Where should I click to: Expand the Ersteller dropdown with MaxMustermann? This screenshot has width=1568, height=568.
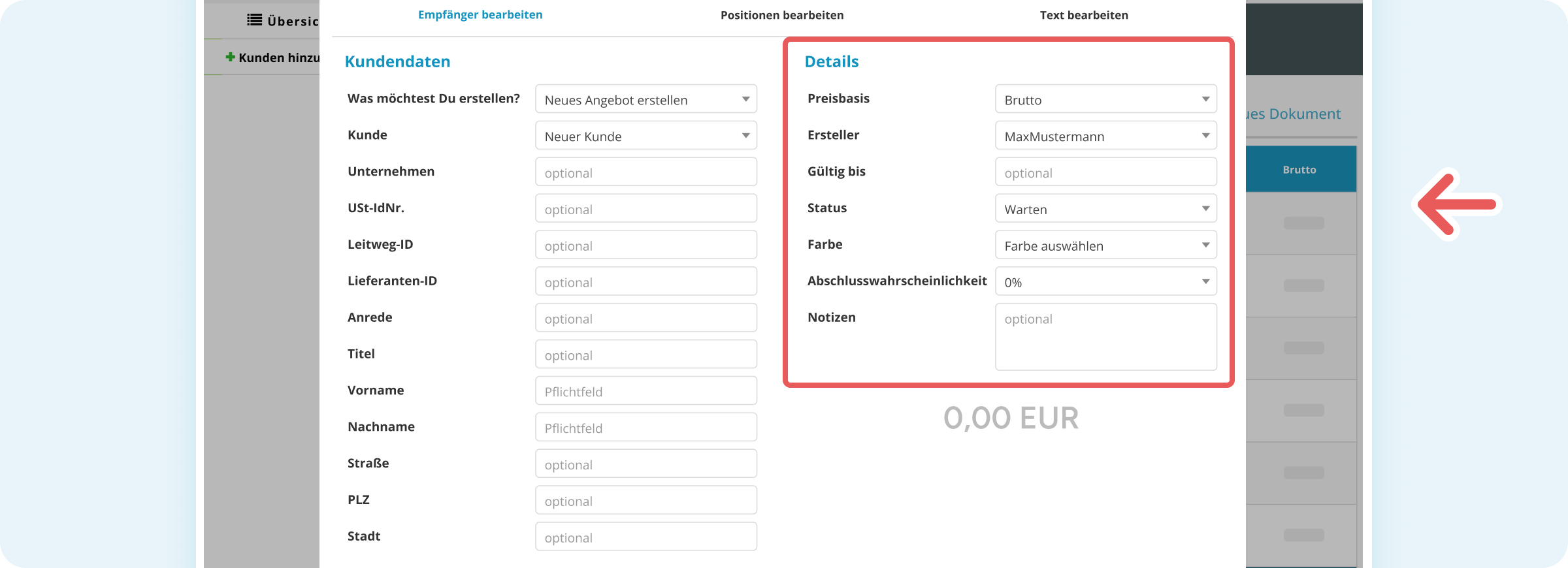coord(1105,136)
